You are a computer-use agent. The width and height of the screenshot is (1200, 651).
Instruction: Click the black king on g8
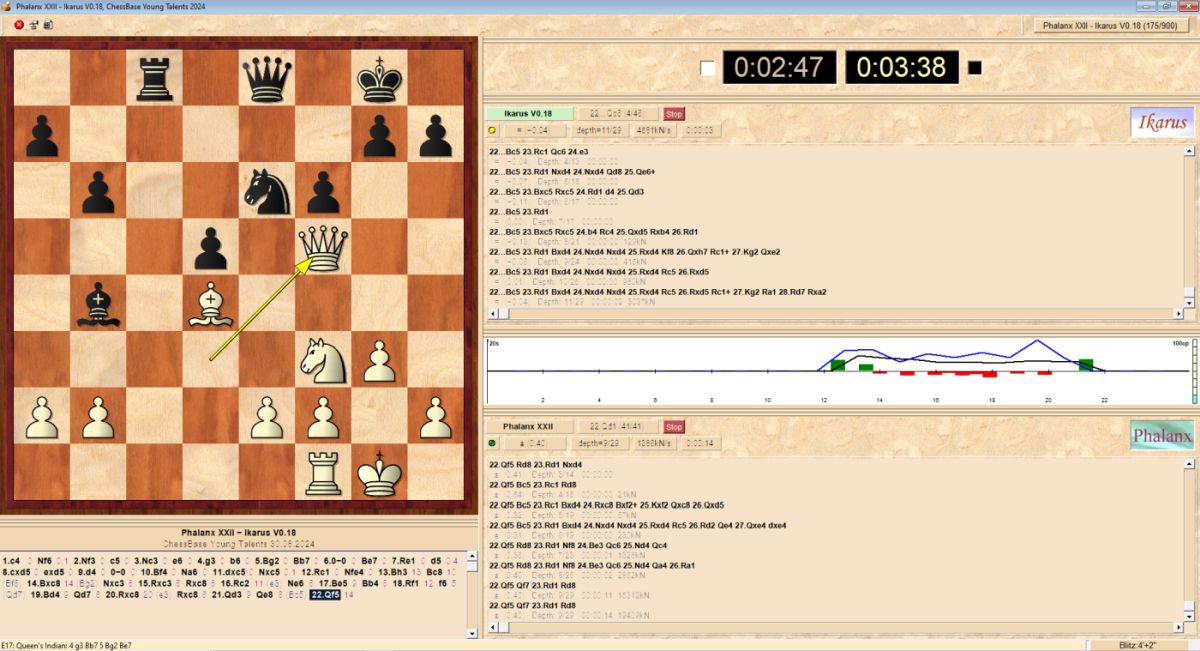380,78
